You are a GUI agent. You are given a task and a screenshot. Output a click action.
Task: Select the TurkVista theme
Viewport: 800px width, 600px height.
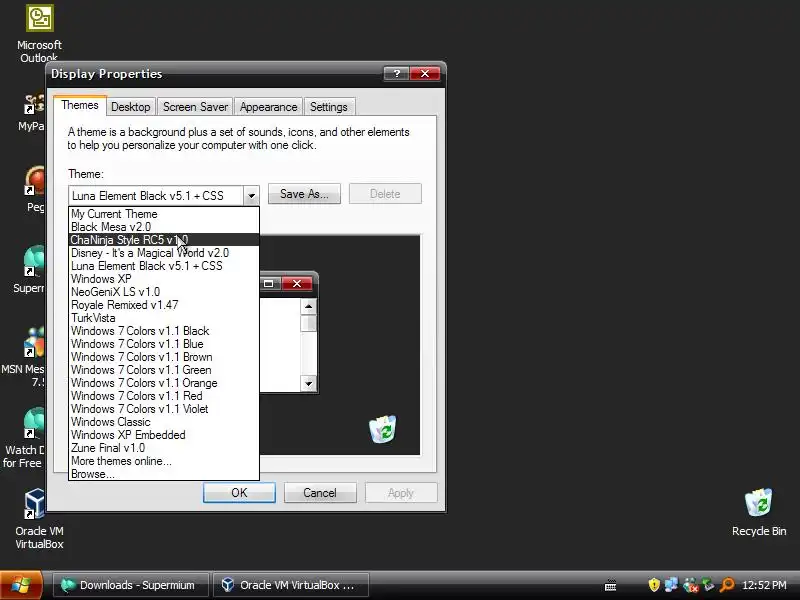point(164,318)
